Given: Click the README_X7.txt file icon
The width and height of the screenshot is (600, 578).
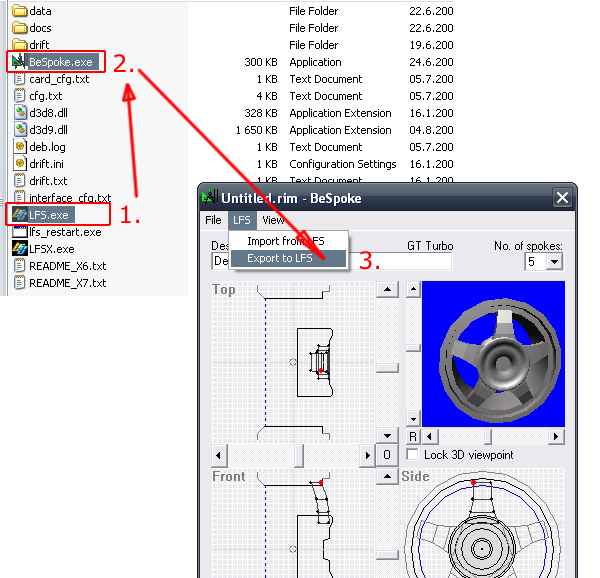Looking at the screenshot, I should click(x=20, y=283).
